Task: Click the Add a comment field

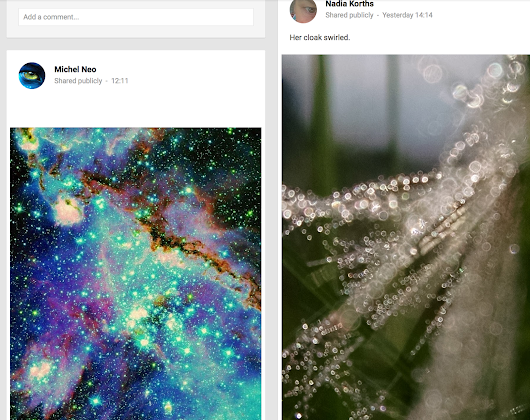Action: coord(136,17)
